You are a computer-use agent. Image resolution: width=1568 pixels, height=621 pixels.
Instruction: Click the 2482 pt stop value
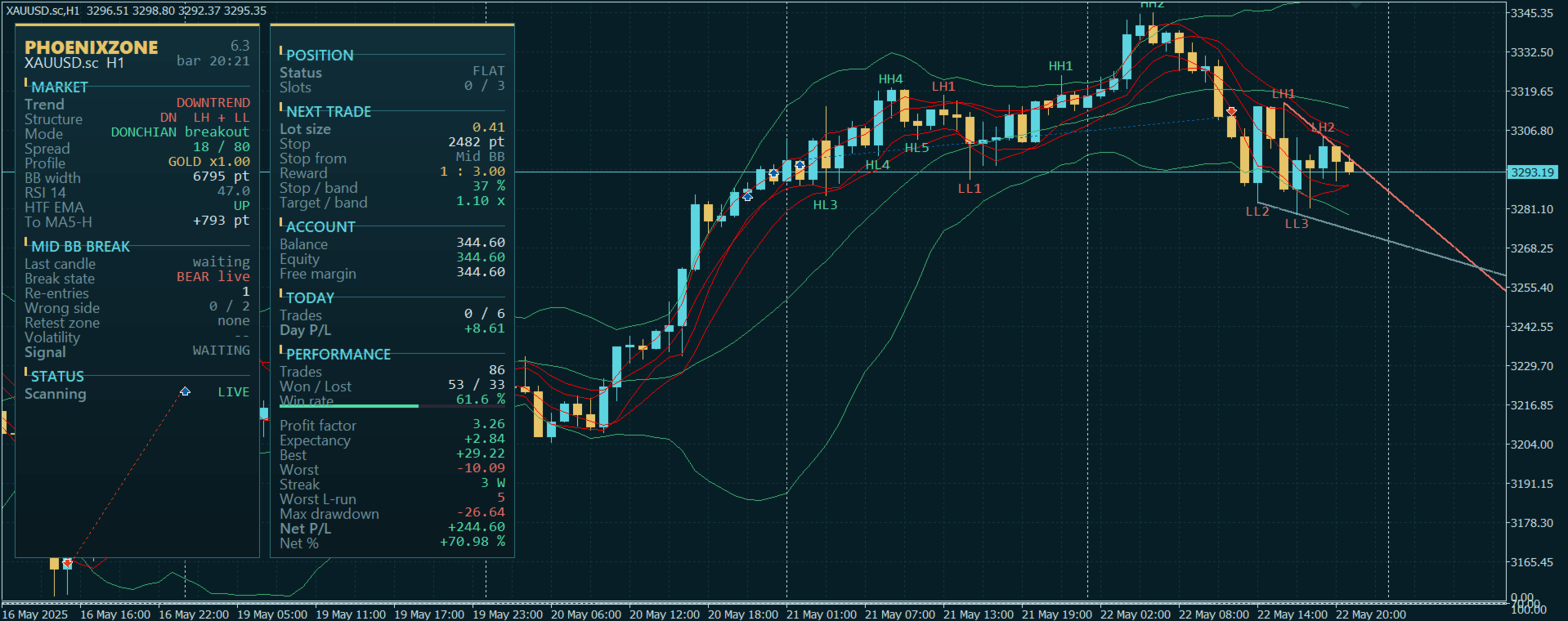pos(477,141)
